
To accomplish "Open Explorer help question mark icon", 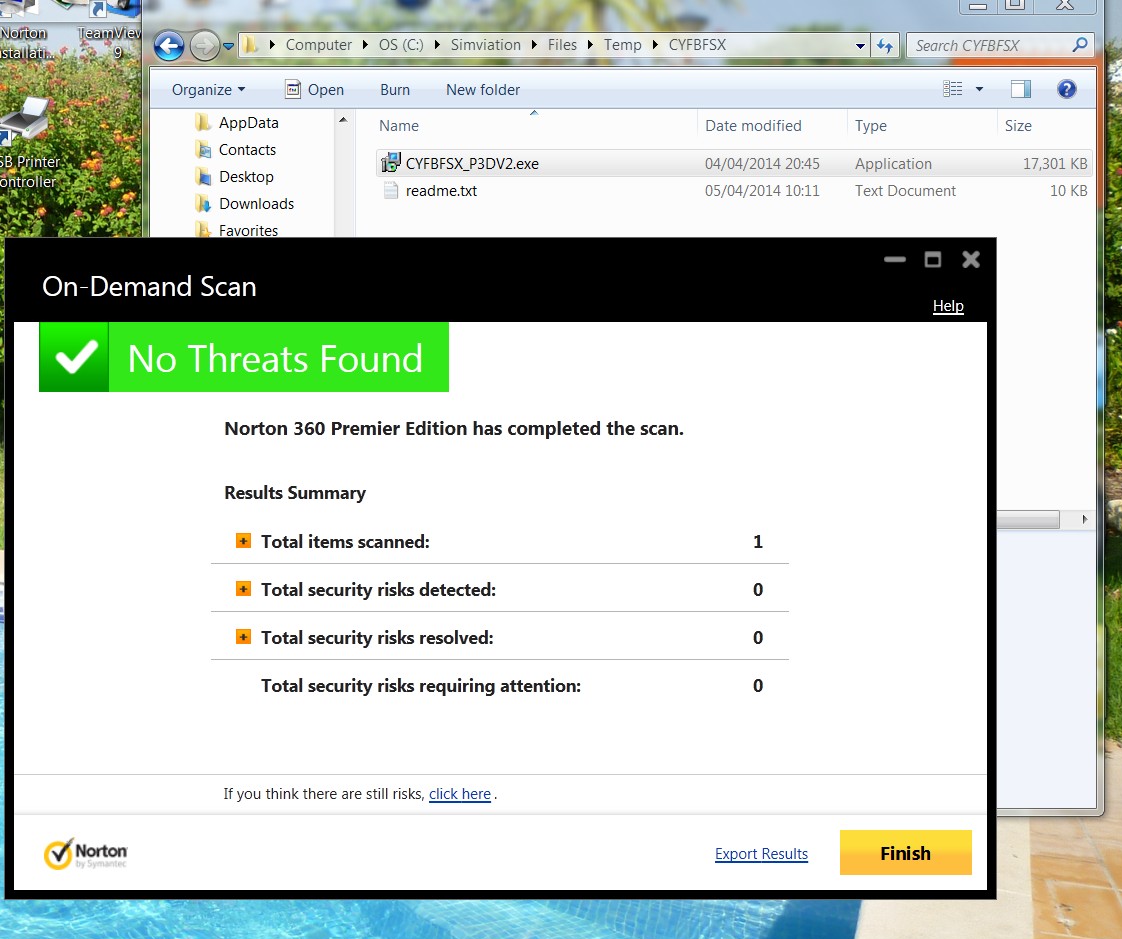I will [1066, 89].
